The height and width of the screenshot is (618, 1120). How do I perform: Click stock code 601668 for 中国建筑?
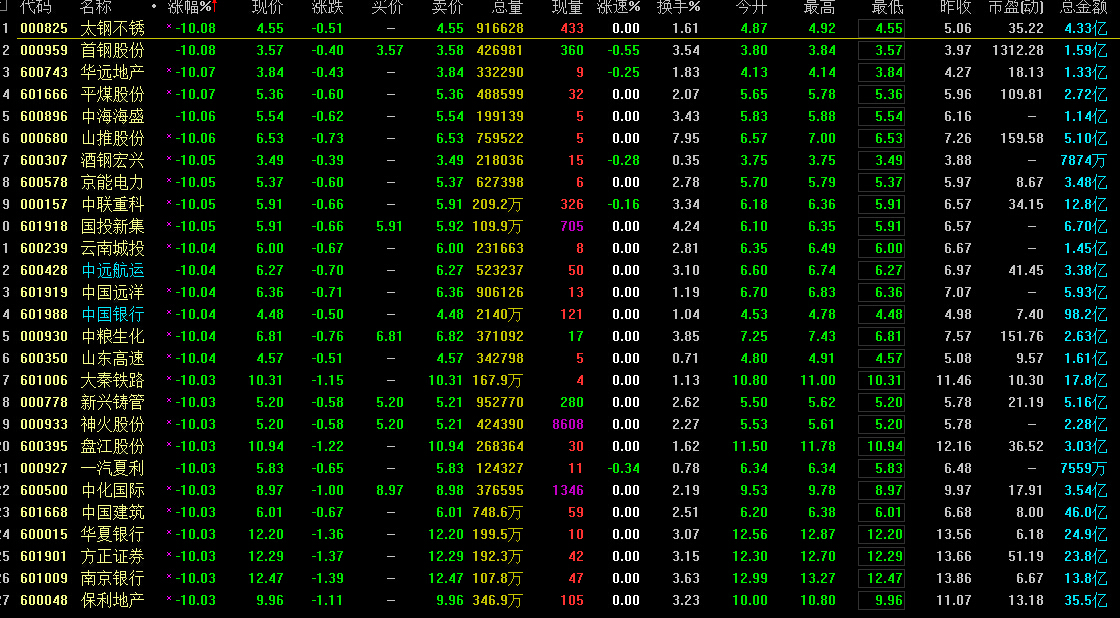(x=44, y=513)
